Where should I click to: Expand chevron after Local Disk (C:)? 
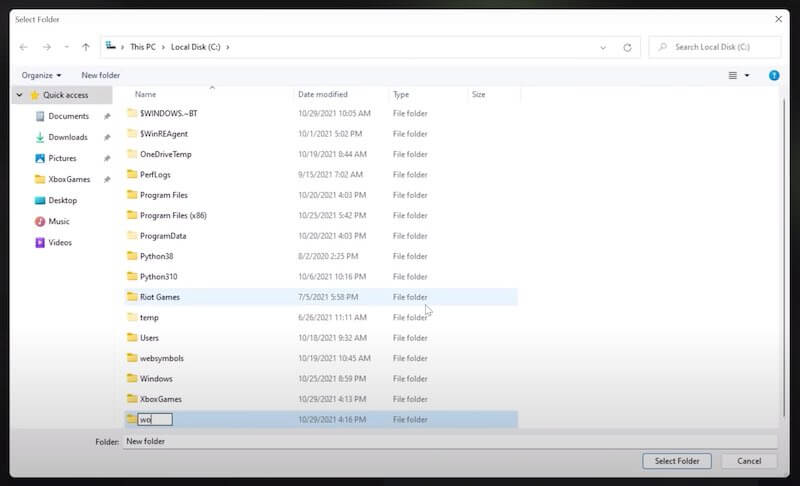228,47
